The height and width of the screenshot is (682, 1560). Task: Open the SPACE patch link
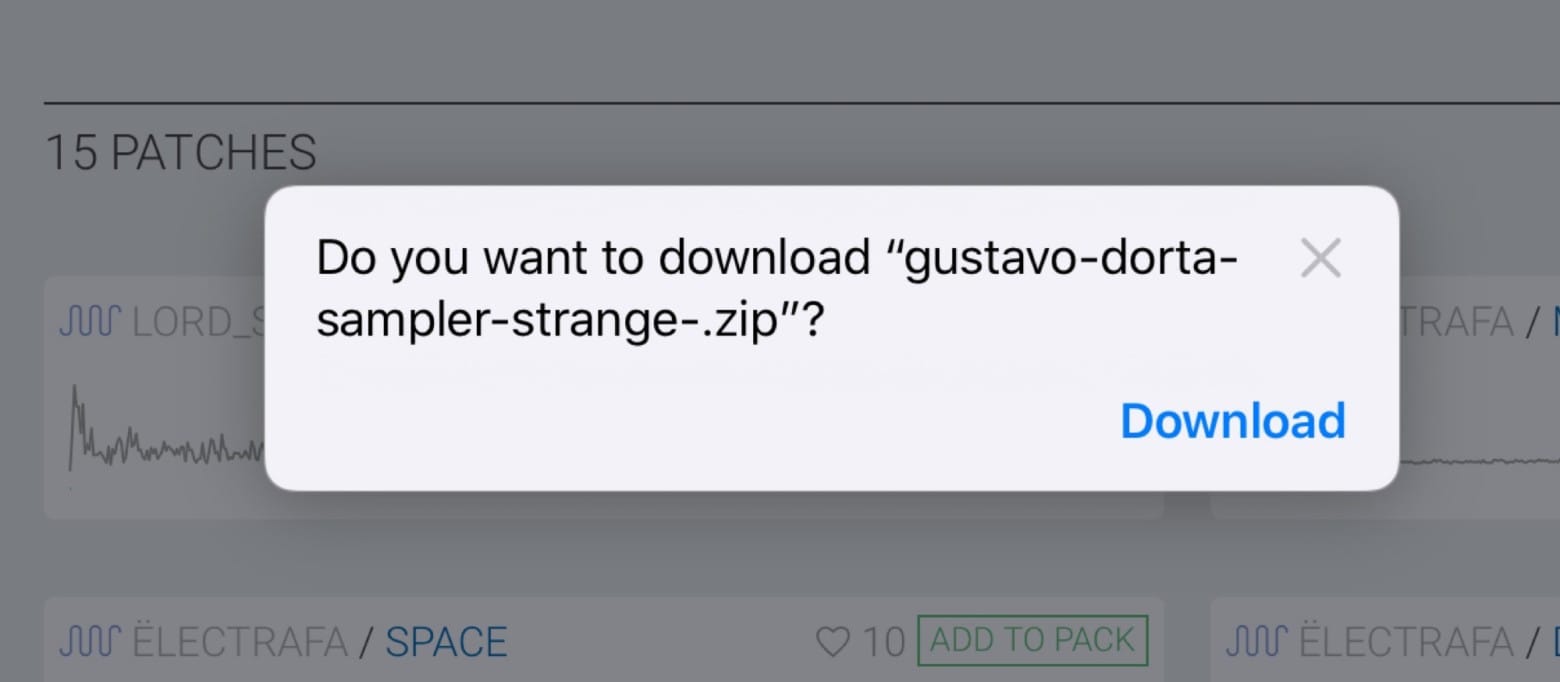[446, 641]
